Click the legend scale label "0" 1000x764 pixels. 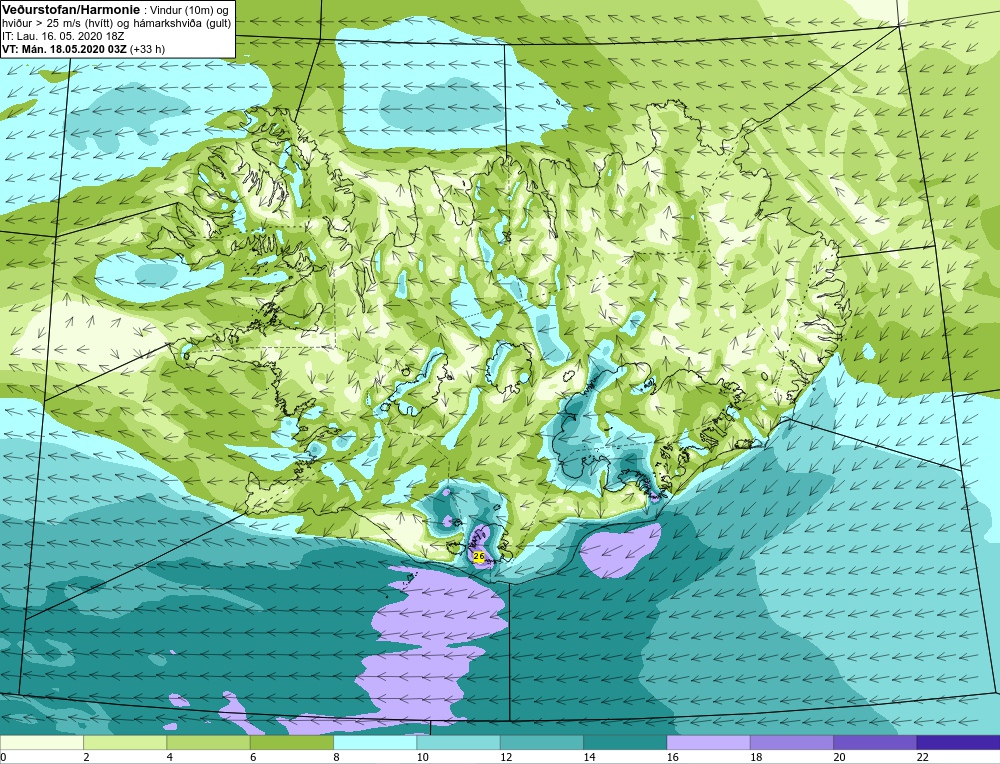coord(3,758)
